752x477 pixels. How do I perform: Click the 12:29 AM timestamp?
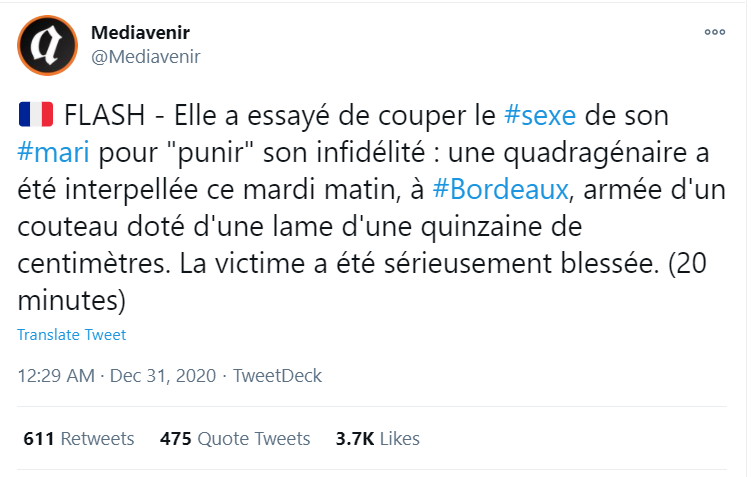(57, 376)
